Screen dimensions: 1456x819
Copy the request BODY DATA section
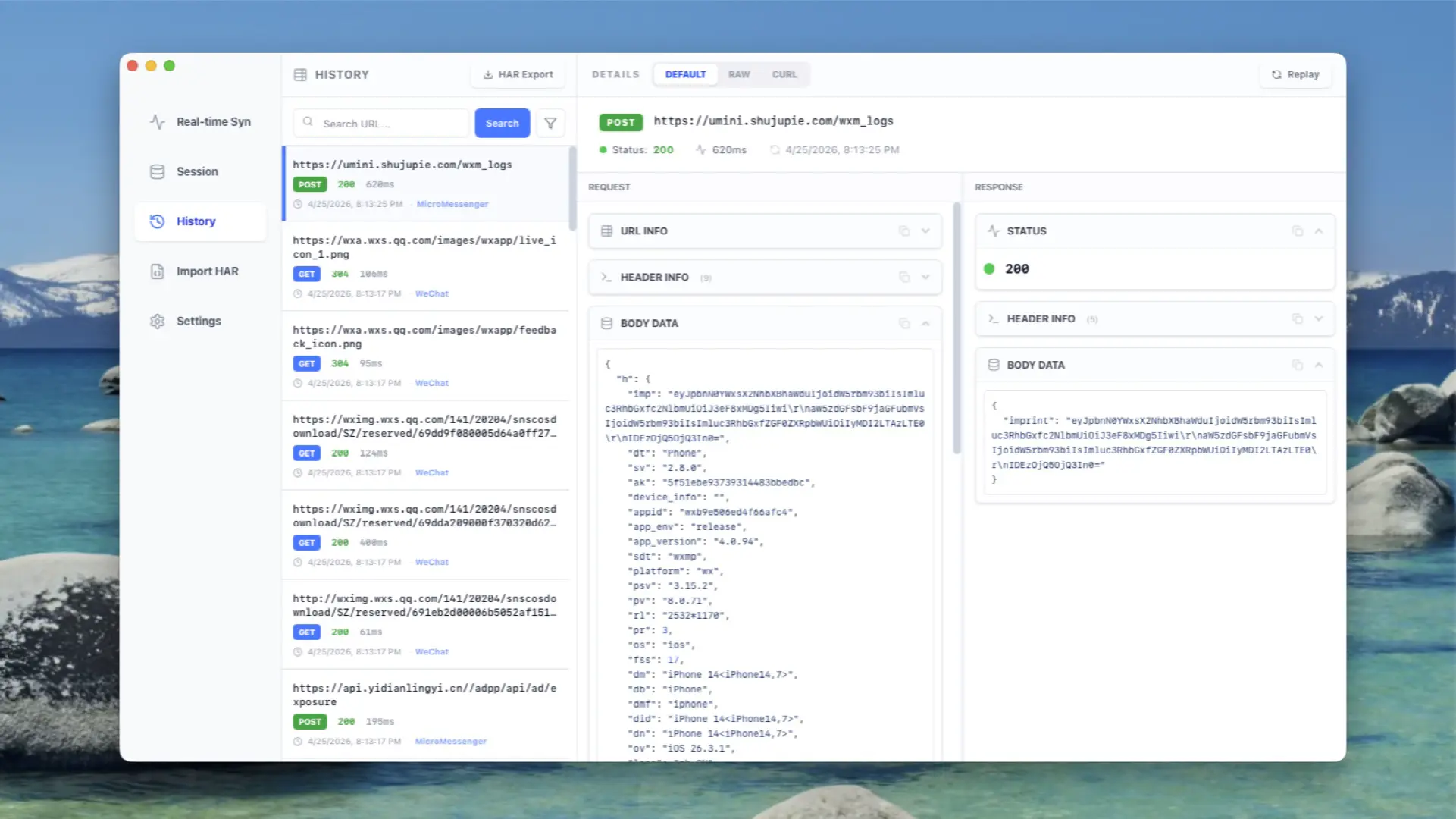[x=904, y=324]
